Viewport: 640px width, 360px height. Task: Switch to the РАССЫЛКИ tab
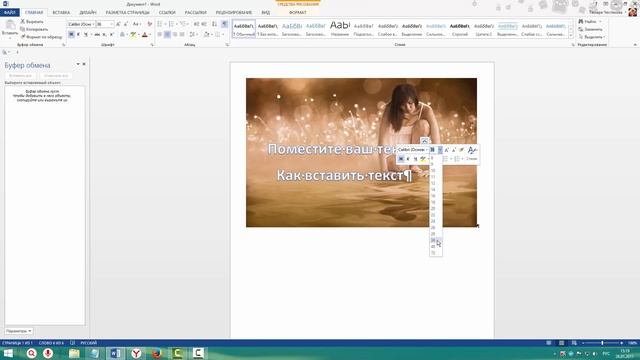[x=196, y=13]
